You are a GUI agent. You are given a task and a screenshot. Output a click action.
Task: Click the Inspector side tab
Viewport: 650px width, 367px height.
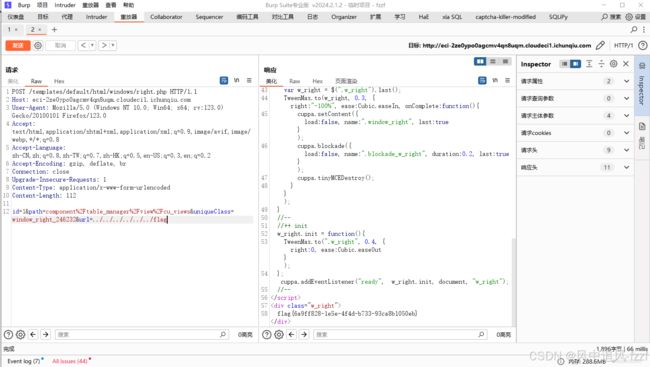pos(642,85)
